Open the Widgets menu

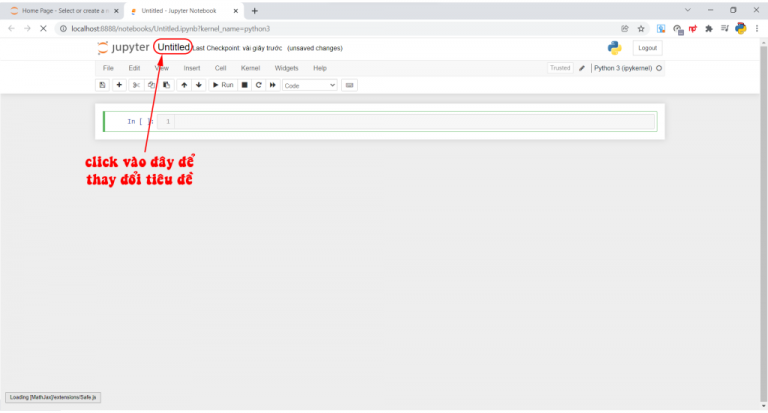(x=286, y=68)
